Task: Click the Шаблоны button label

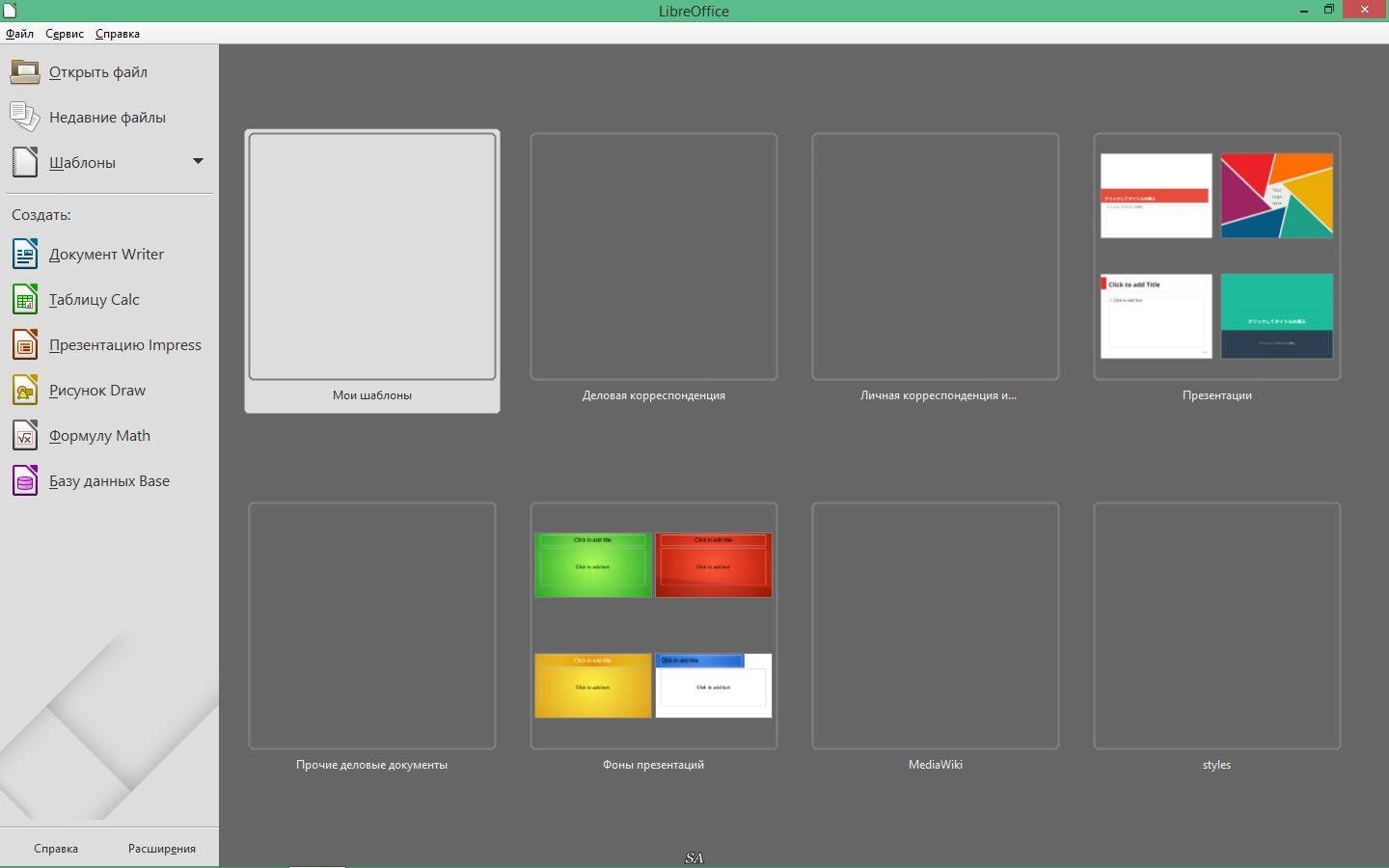Action: pyautogui.click(x=83, y=163)
